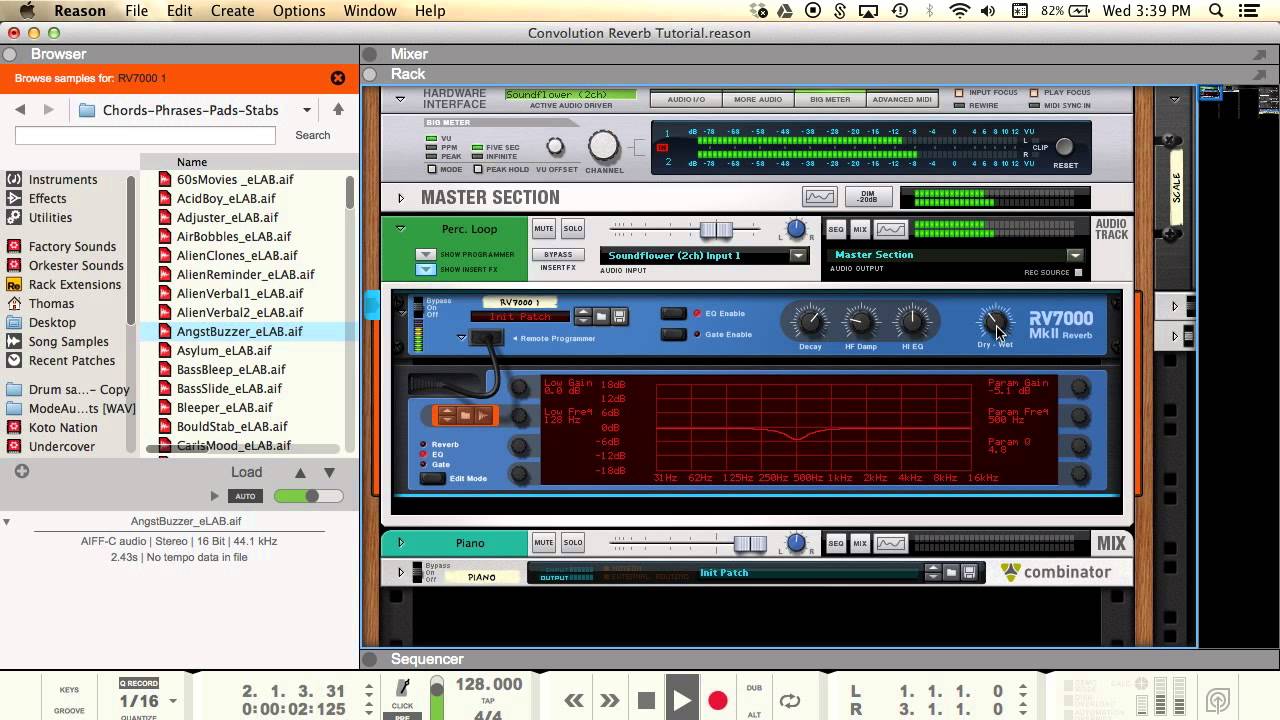1280x720 pixels.
Task: Toggle Show Programmer on Perc. Loop
Action: [x=426, y=255]
